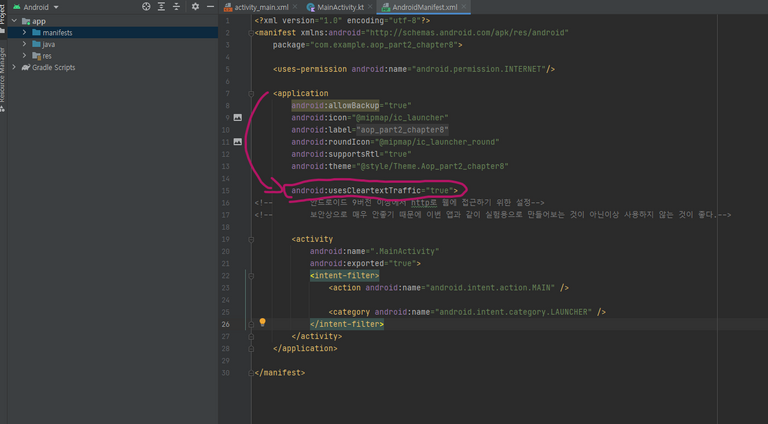Click the locate opened file target icon
The image size is (768, 424).
point(146,6)
